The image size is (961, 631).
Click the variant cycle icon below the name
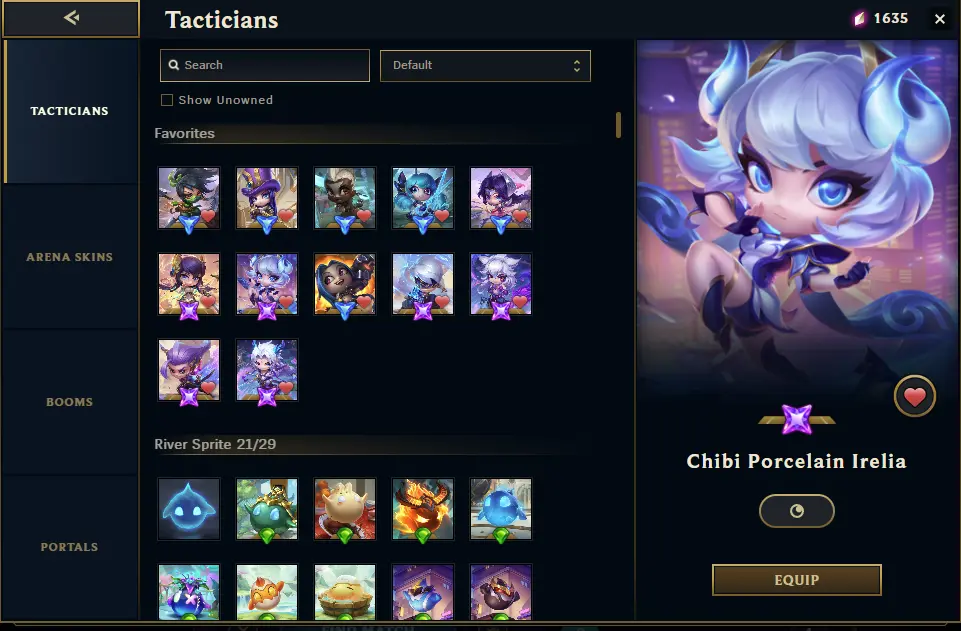point(796,511)
